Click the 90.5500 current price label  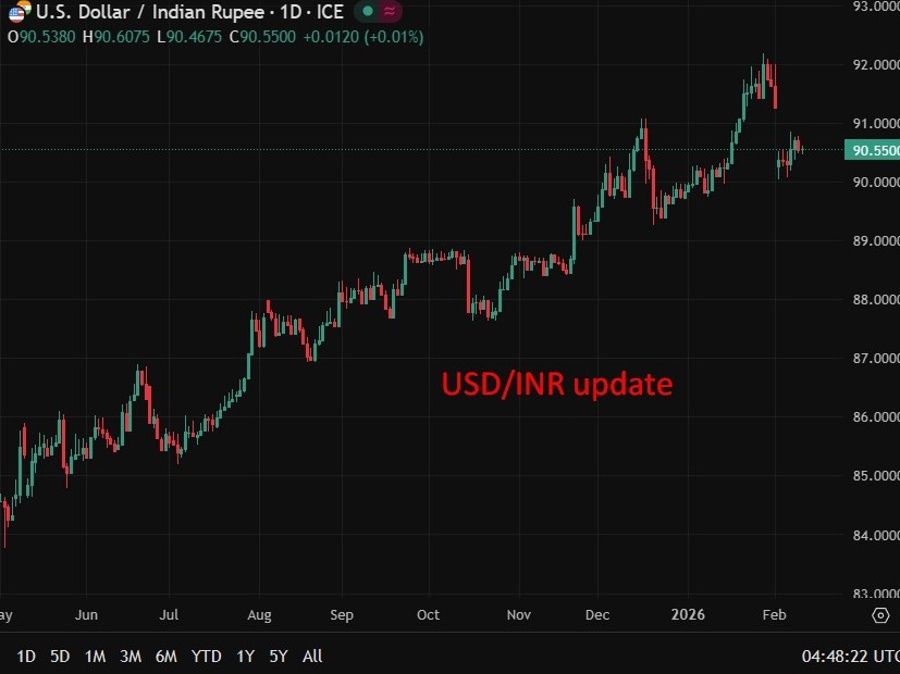pos(872,151)
